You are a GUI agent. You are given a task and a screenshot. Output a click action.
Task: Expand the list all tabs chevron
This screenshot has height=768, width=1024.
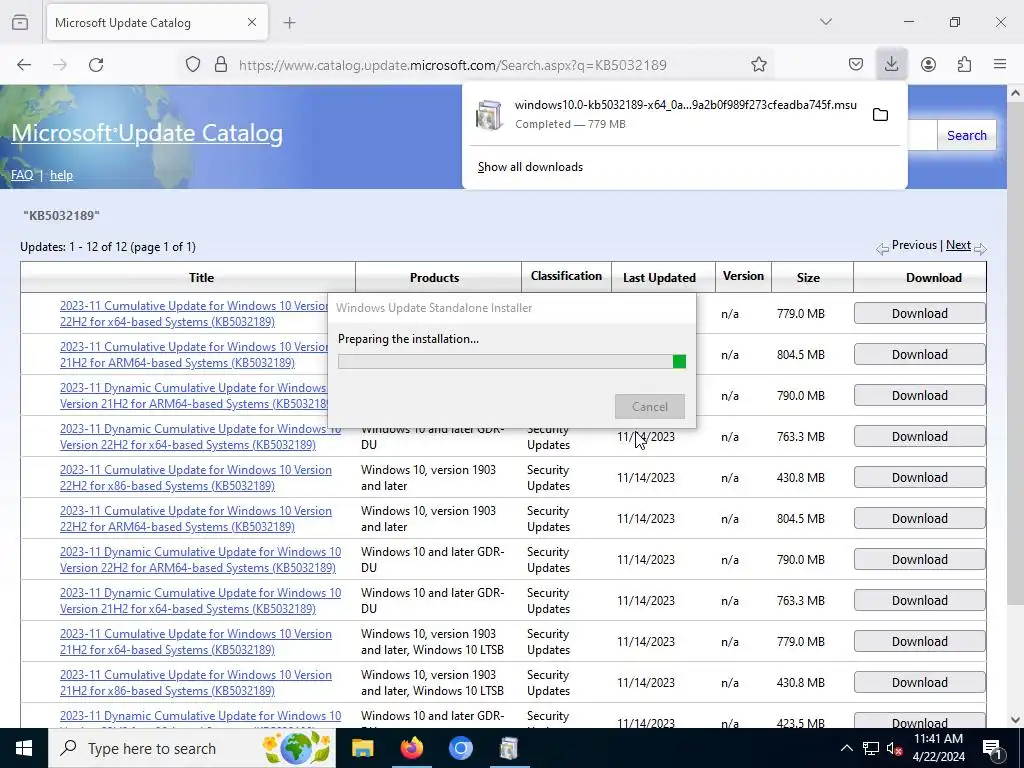click(x=825, y=22)
